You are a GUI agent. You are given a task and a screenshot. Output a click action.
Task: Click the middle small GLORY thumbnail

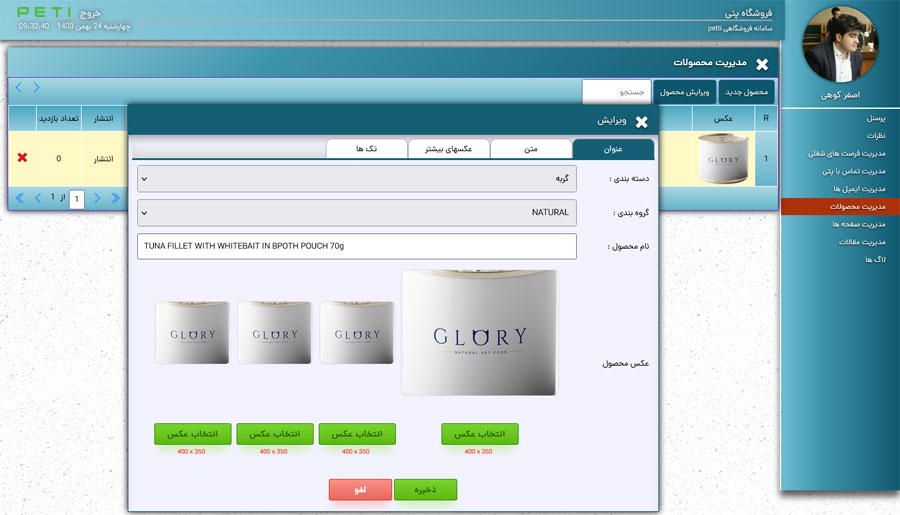(x=274, y=332)
